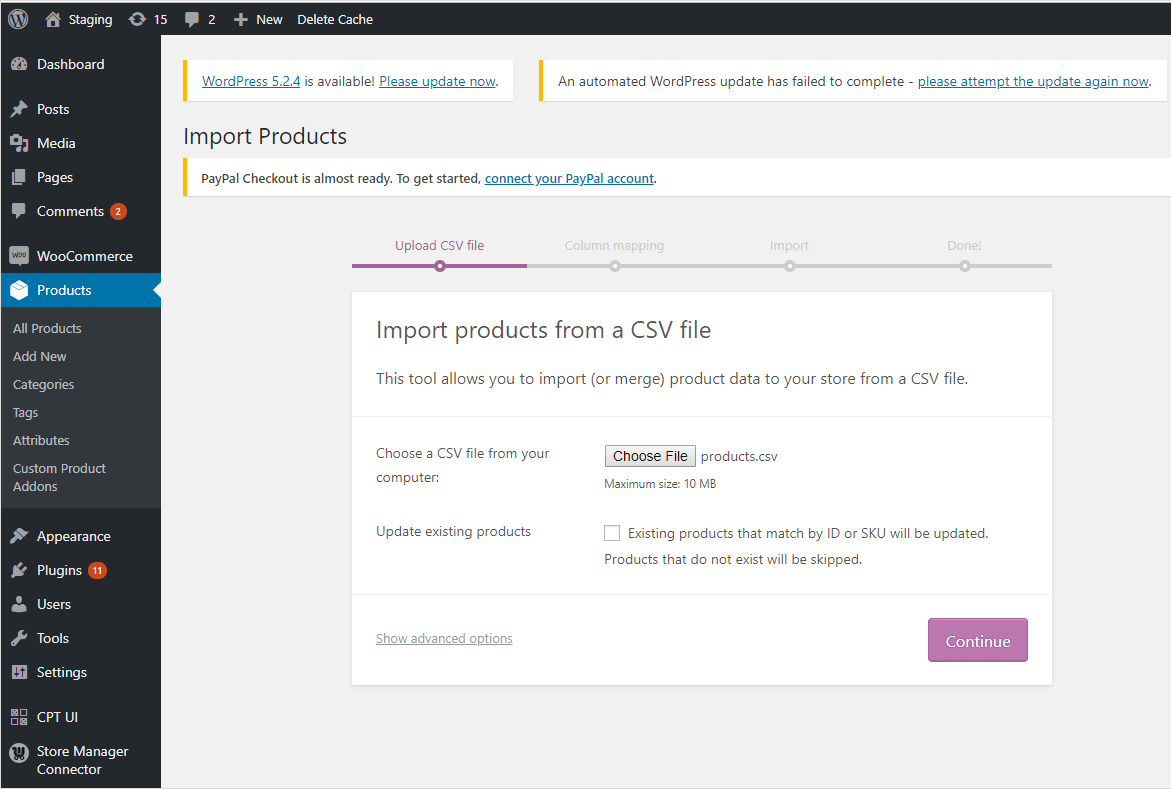Click the Staging site name text
Image resolution: width=1171 pixels, height=789 pixels.
pos(90,19)
